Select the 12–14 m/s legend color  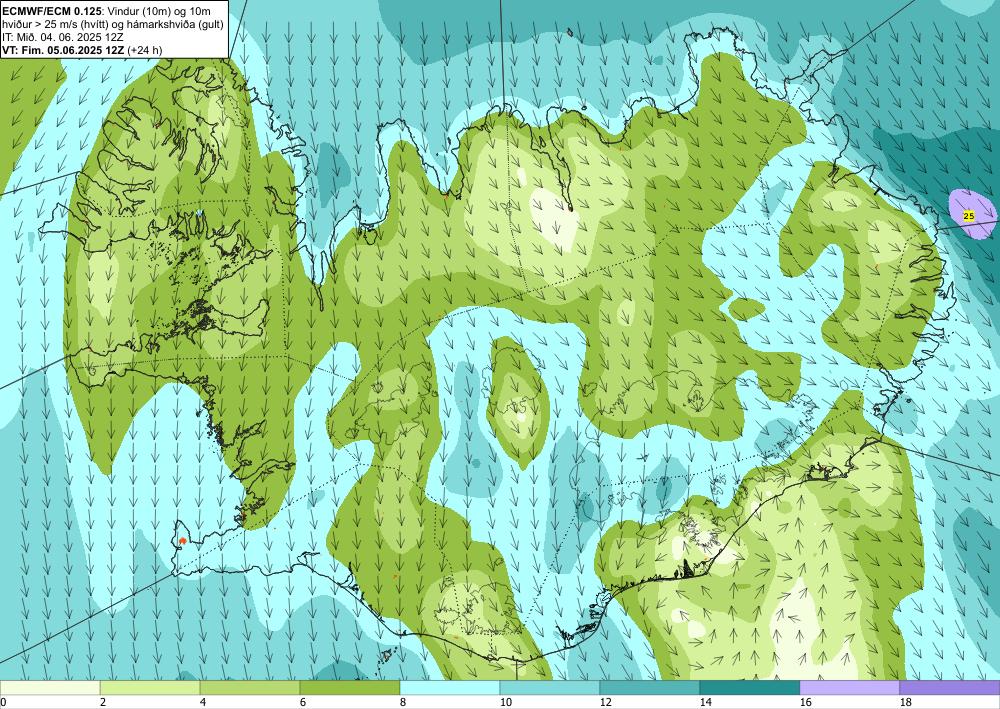point(650,687)
